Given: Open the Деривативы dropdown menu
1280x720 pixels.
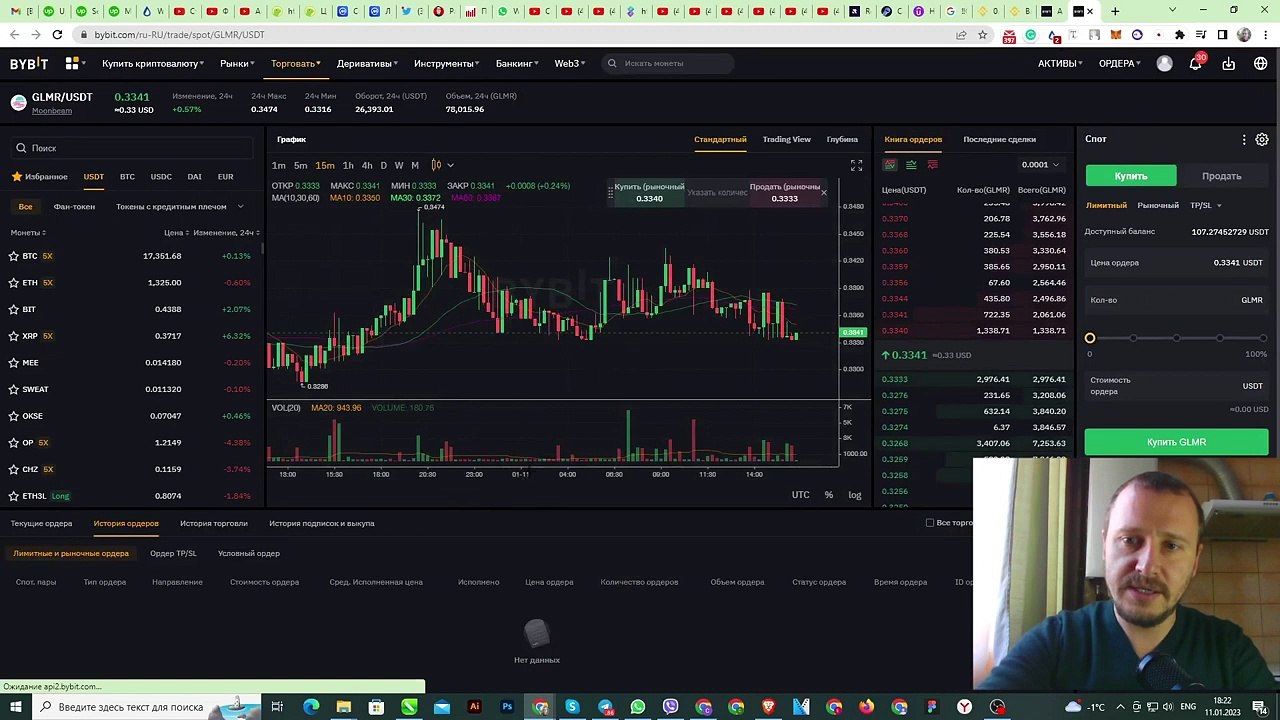Looking at the screenshot, I should click(x=367, y=63).
